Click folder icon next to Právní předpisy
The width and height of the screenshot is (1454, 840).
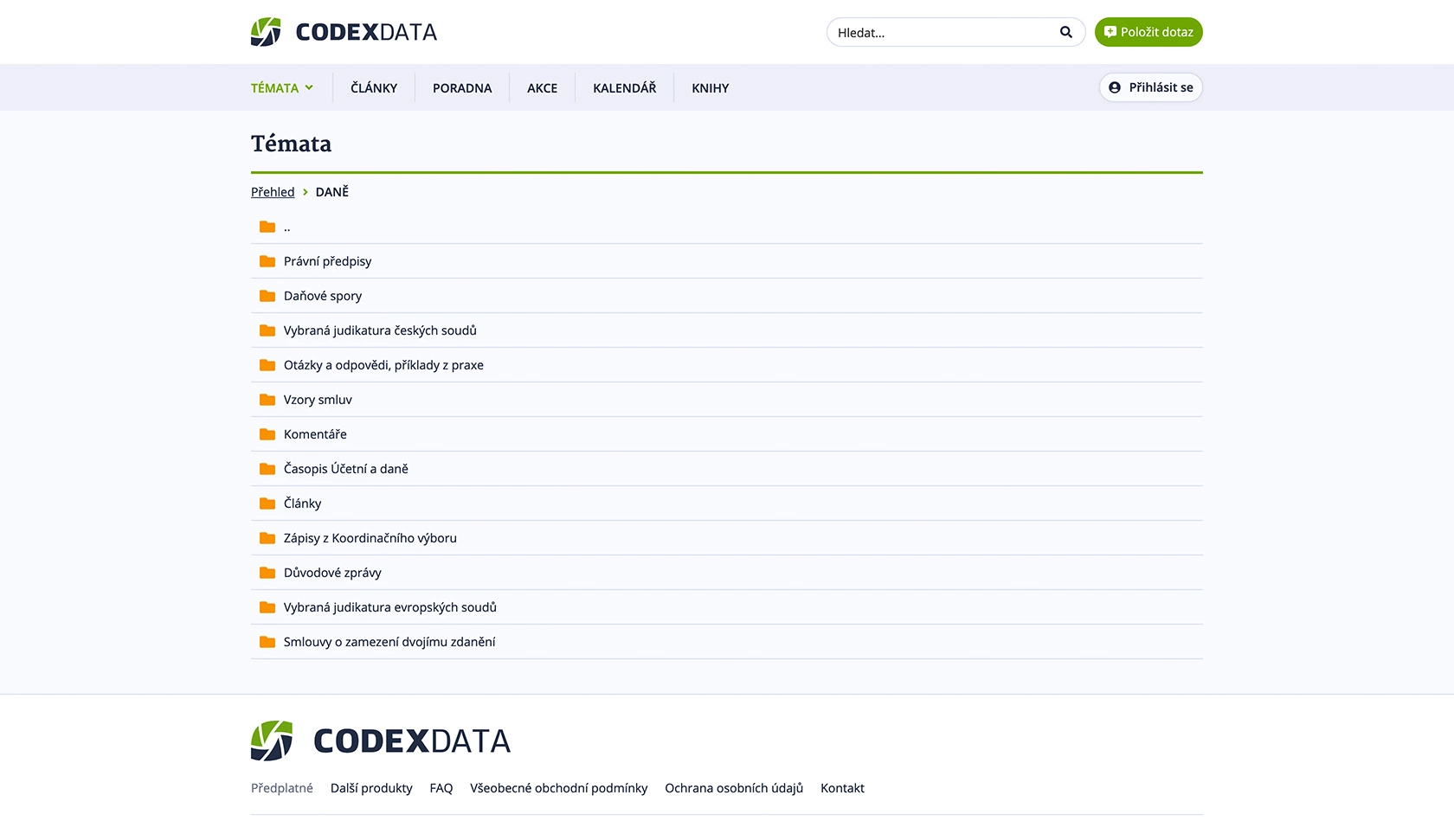267,261
